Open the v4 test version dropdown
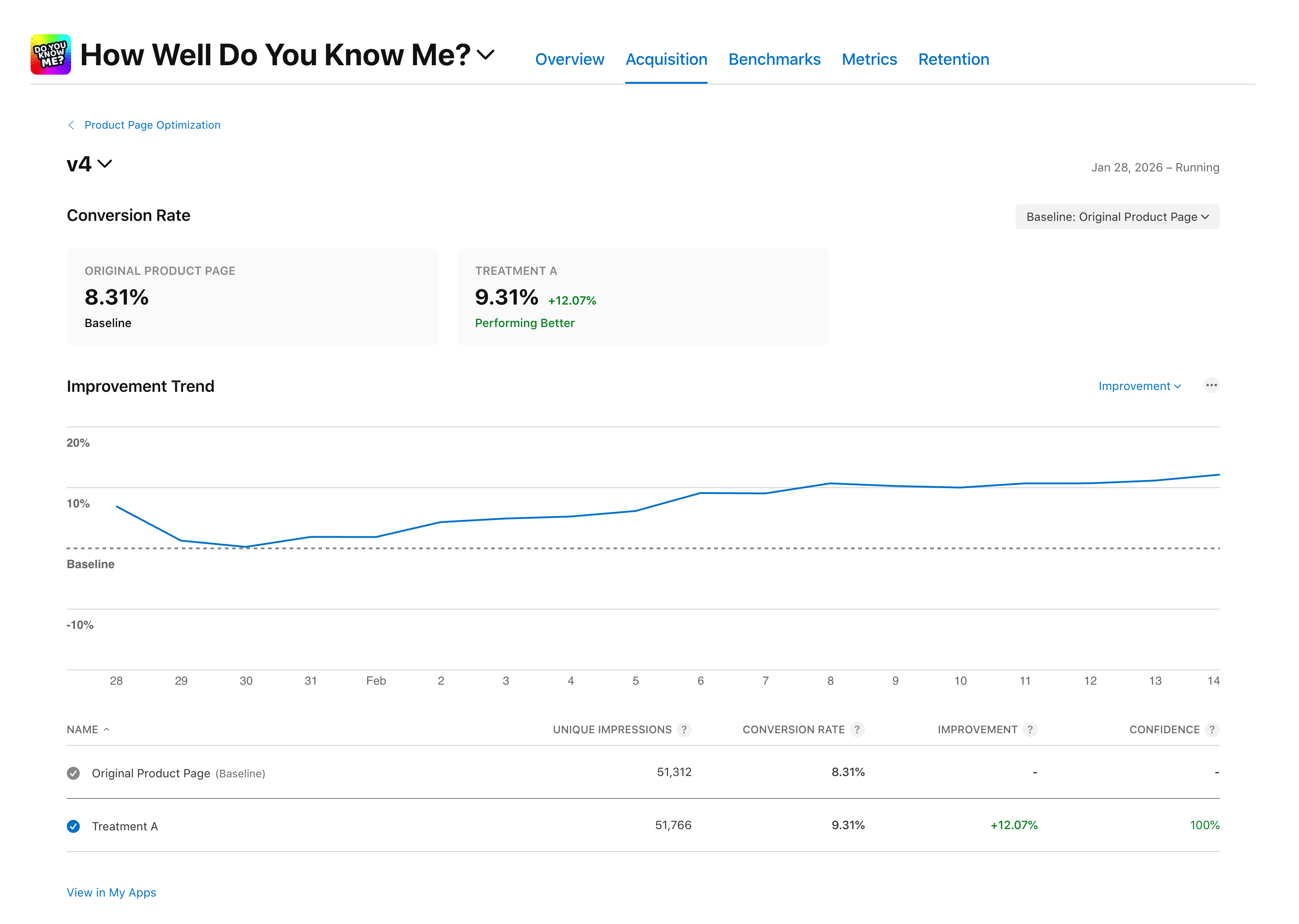The width and height of the screenshot is (1299, 924). (x=90, y=164)
